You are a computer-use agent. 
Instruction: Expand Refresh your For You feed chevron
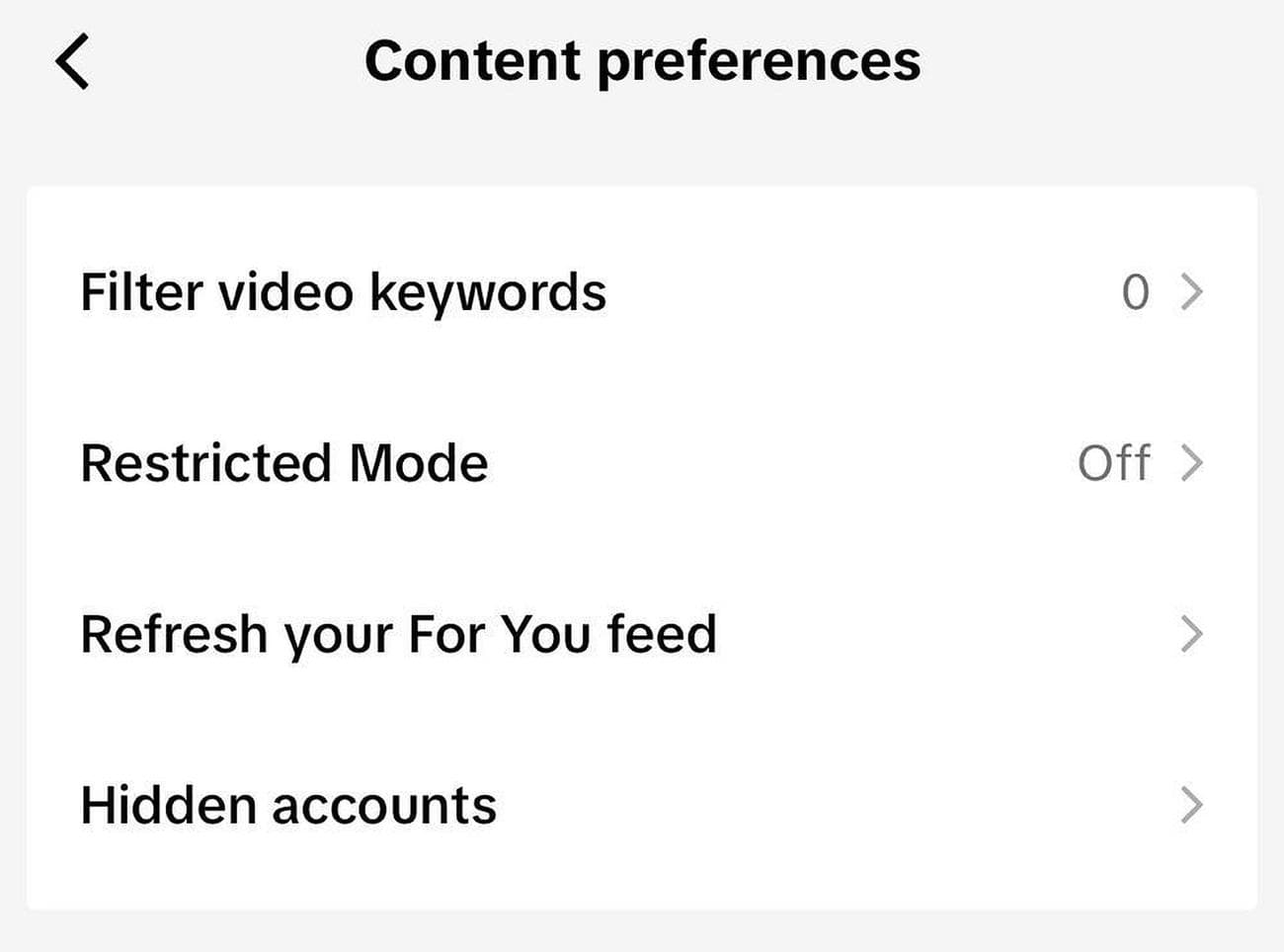[1192, 634]
